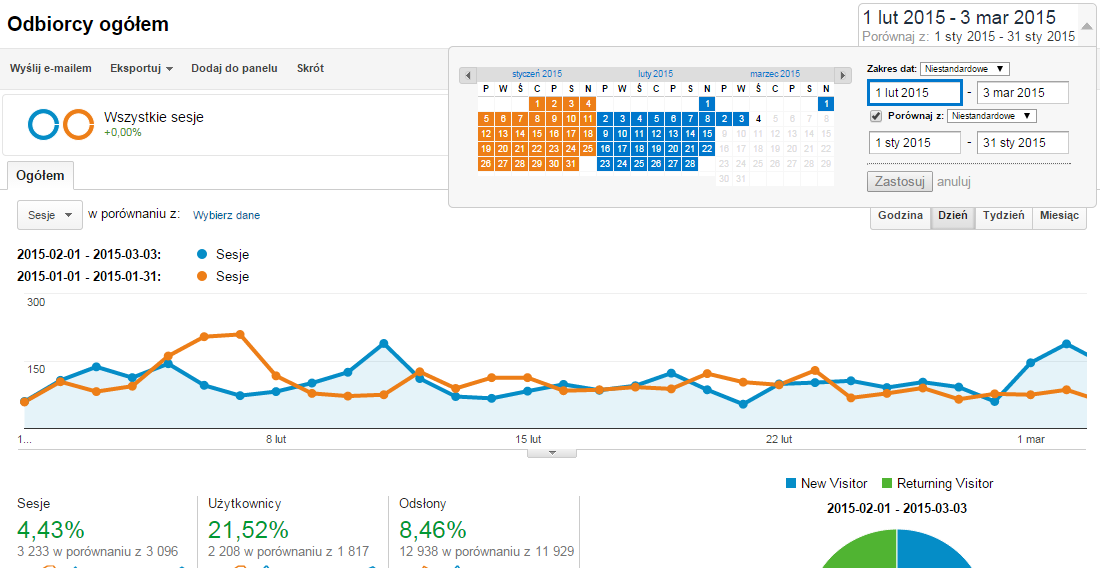Screen dimensions: 1100x568
Task: Select the Ogółem tab
Action: pyautogui.click(x=41, y=175)
